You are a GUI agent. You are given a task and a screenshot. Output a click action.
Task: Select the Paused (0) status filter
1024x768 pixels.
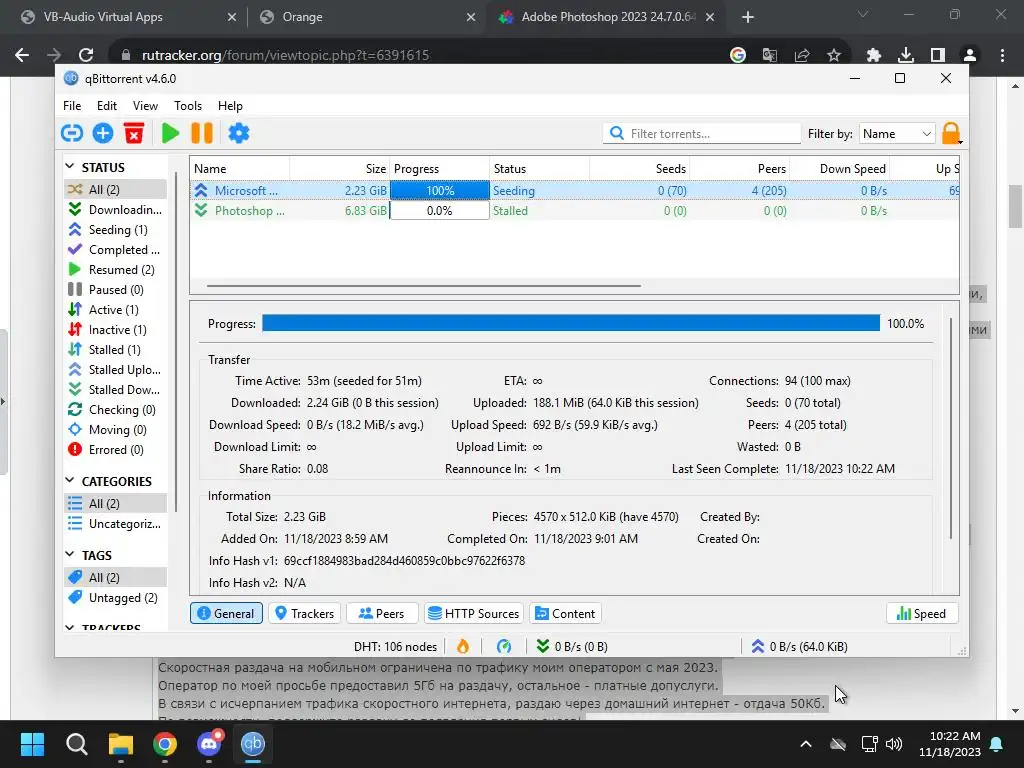[x=116, y=289]
